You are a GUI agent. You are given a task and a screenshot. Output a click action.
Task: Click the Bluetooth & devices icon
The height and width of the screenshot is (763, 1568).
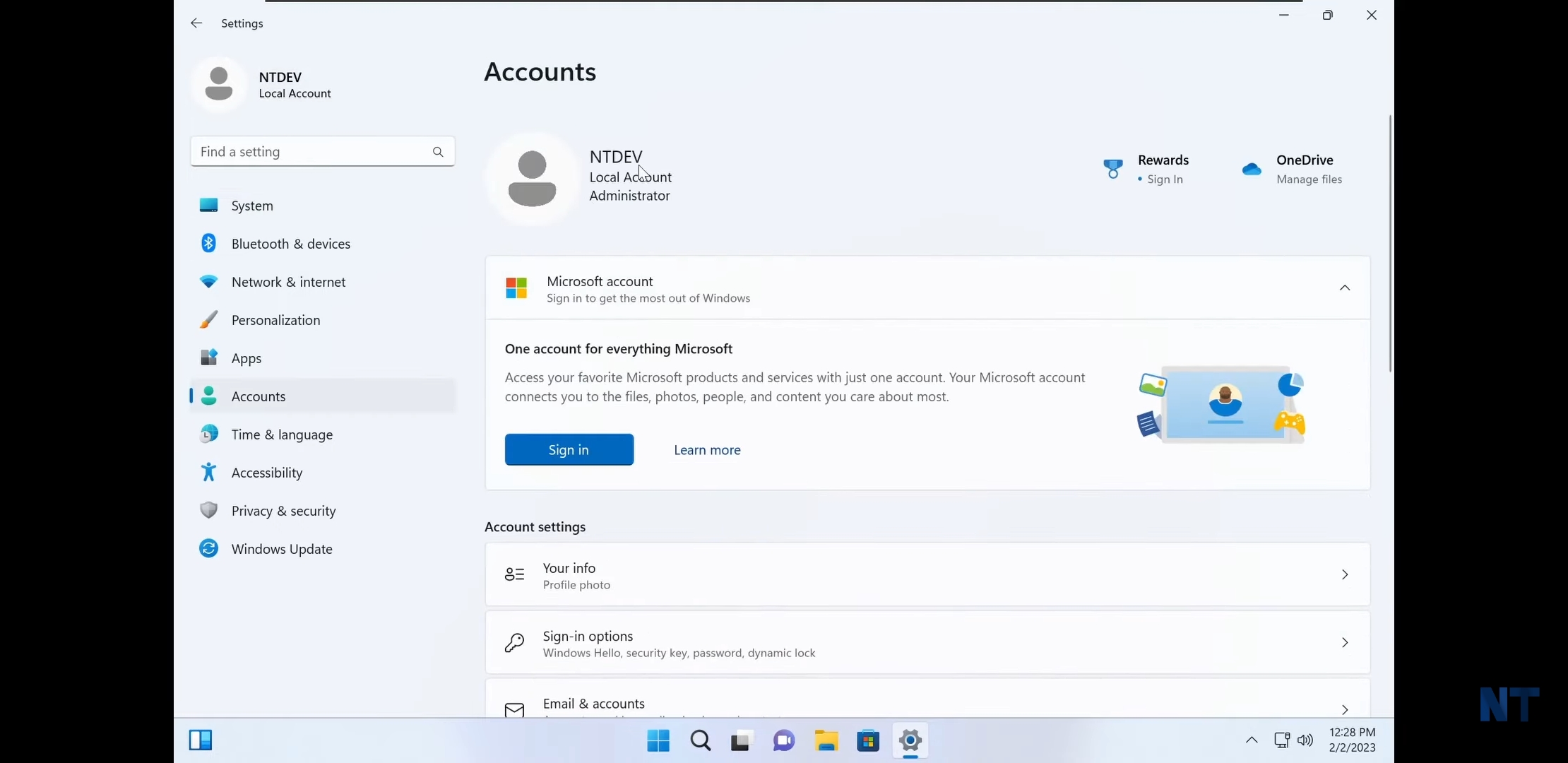(x=208, y=244)
